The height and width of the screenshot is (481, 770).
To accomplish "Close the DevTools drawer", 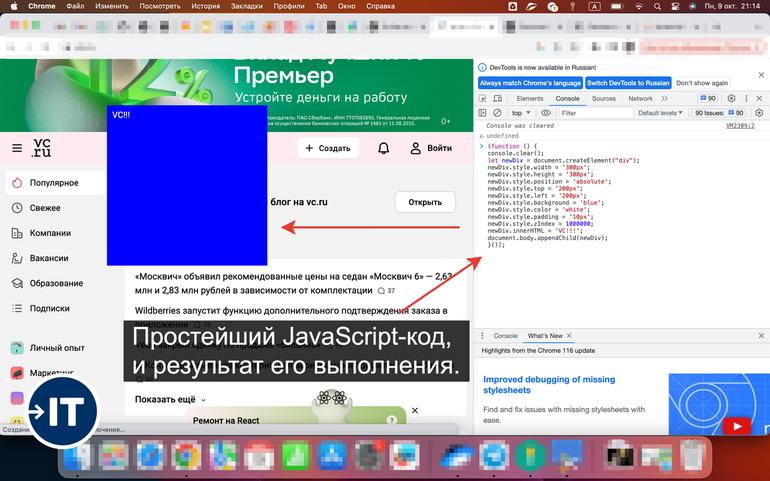I will 761,336.
